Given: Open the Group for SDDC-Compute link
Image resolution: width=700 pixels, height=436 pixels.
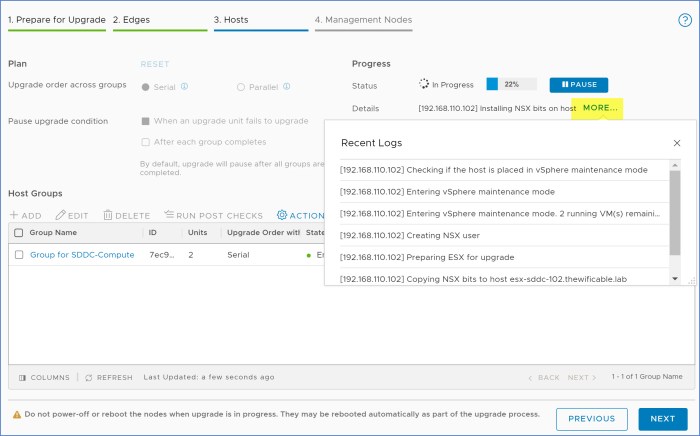Looking at the screenshot, I should pyautogui.click(x=82, y=255).
